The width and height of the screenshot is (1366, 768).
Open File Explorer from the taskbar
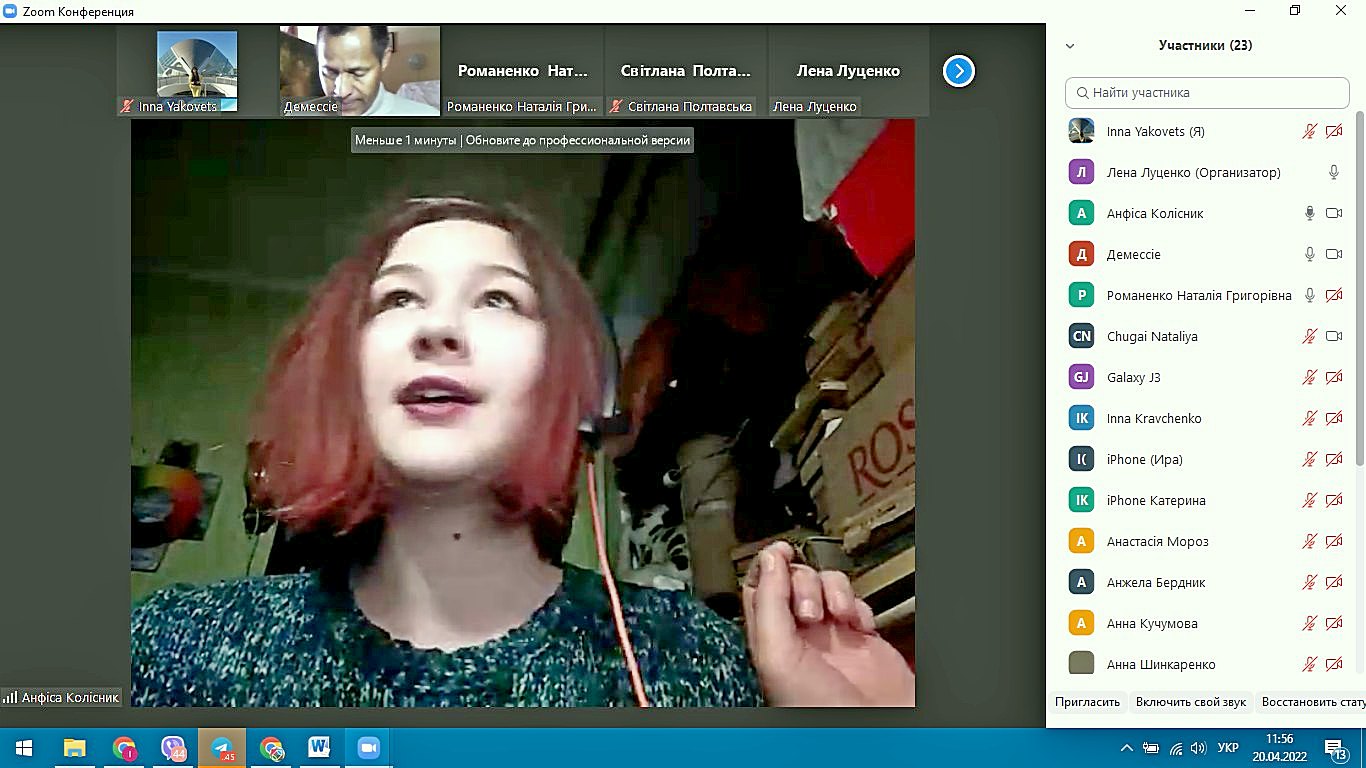click(x=75, y=747)
